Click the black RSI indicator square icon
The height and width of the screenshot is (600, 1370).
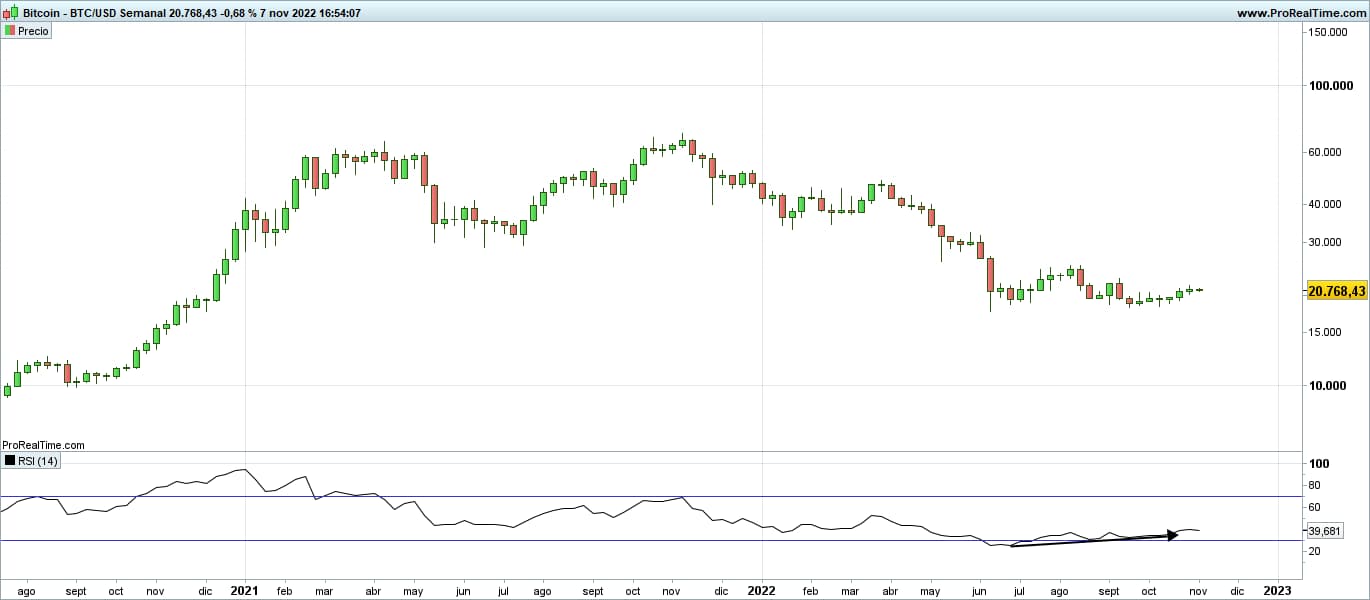[x=9, y=461]
